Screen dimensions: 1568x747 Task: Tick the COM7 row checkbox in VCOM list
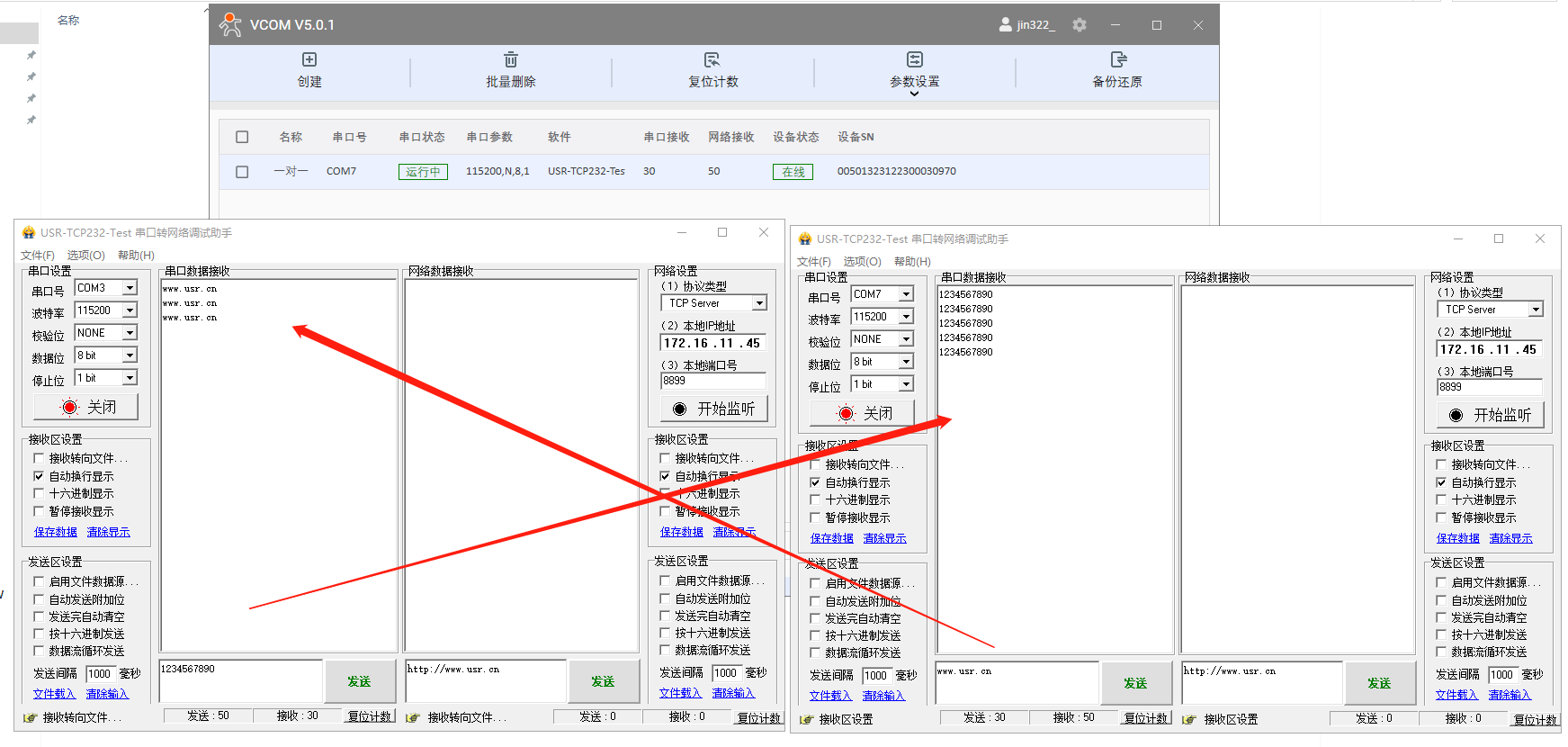(242, 172)
